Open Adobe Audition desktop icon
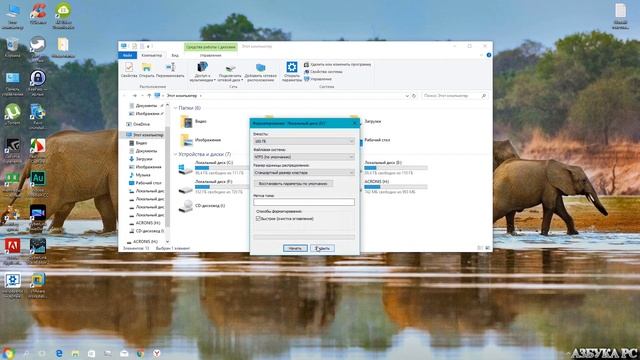 (x=38, y=182)
